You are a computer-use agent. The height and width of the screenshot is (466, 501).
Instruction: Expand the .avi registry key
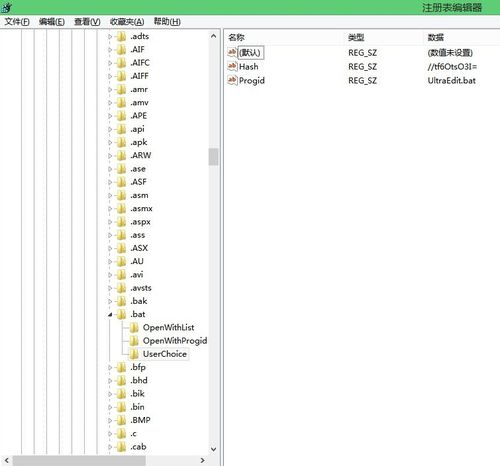[110, 275]
